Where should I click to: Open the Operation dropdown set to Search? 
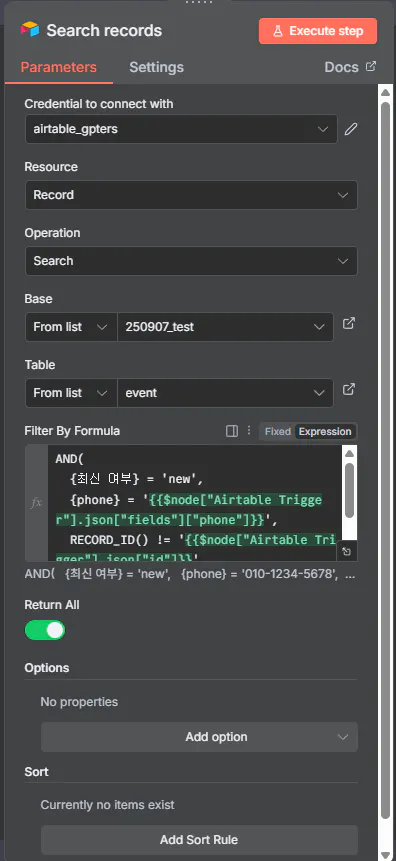tap(191, 261)
